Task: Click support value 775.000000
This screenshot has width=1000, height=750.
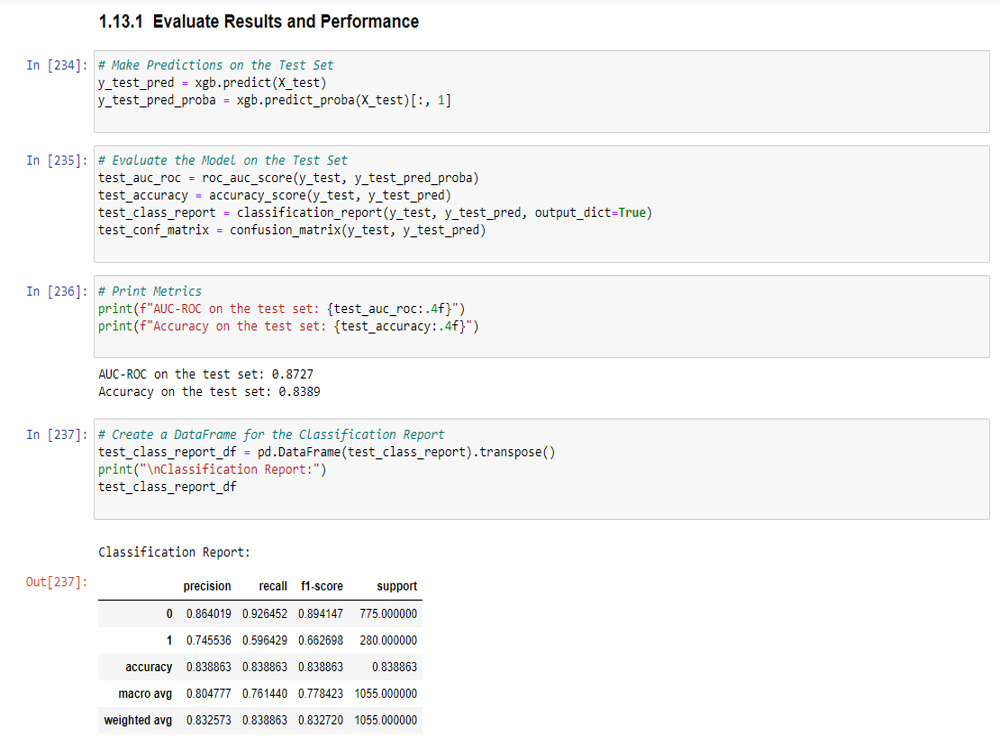Action: (x=388, y=614)
